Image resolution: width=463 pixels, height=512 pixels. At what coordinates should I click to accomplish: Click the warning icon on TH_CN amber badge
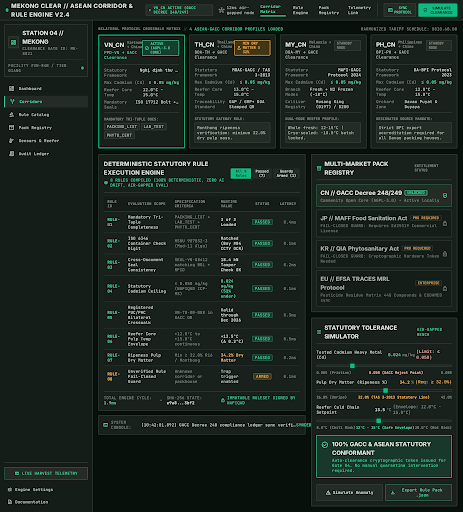[239, 48]
